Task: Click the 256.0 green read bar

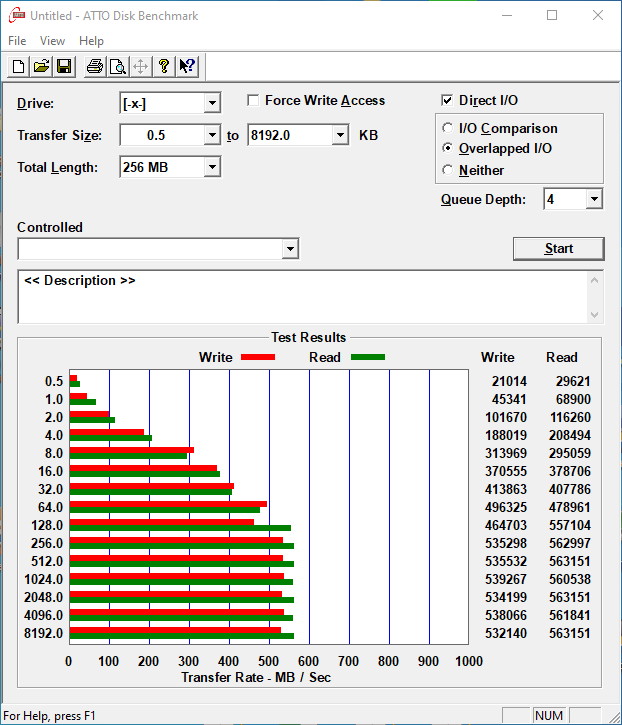Action: click(182, 546)
